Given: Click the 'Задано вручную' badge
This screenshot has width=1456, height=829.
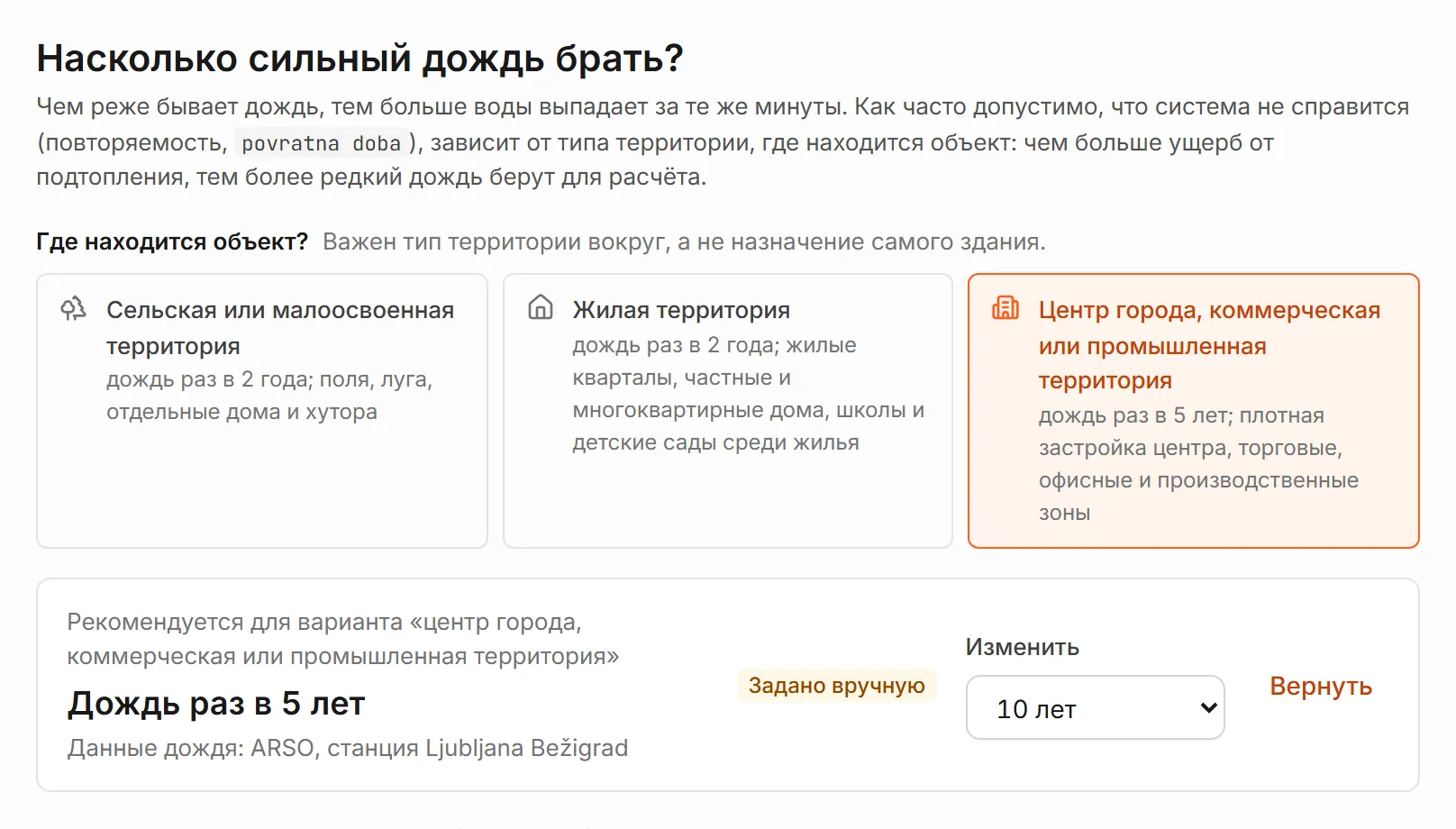Looking at the screenshot, I should (837, 686).
